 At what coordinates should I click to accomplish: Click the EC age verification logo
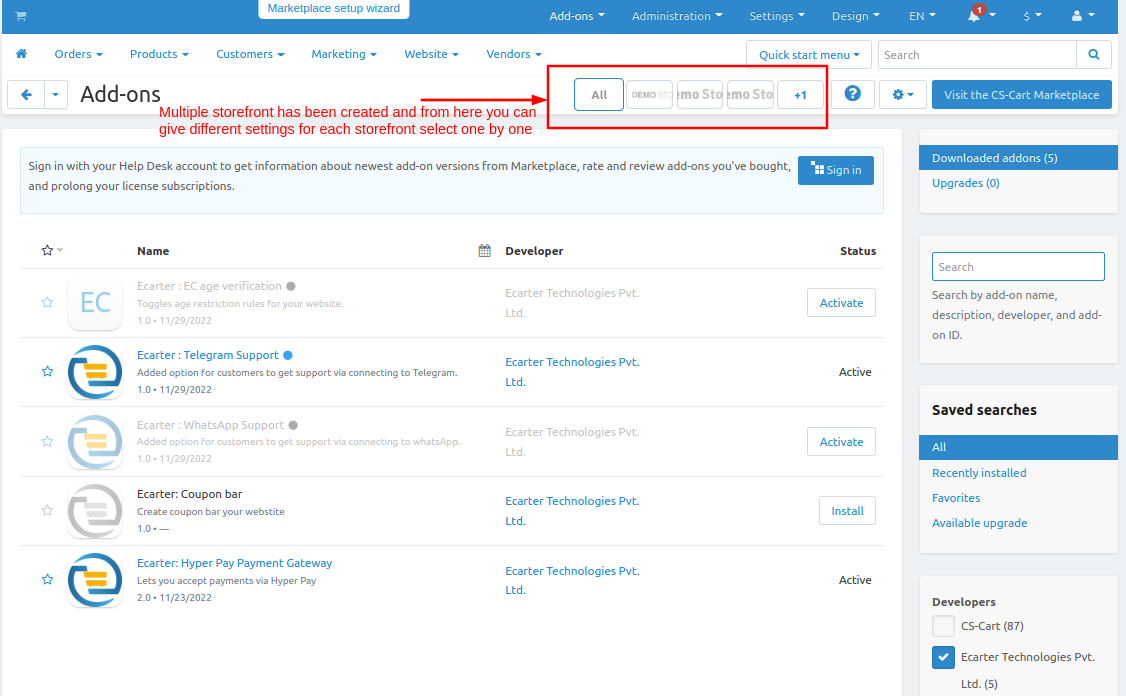(95, 302)
